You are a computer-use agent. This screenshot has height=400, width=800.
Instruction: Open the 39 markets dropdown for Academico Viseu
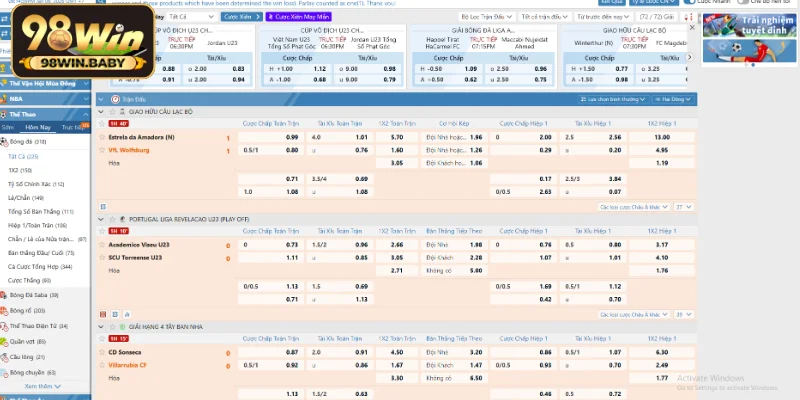point(683,315)
